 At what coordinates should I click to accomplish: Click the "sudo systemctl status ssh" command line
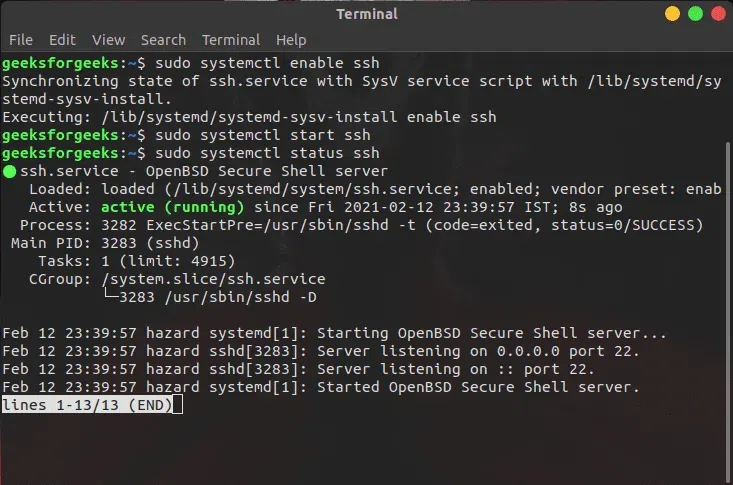click(261, 153)
